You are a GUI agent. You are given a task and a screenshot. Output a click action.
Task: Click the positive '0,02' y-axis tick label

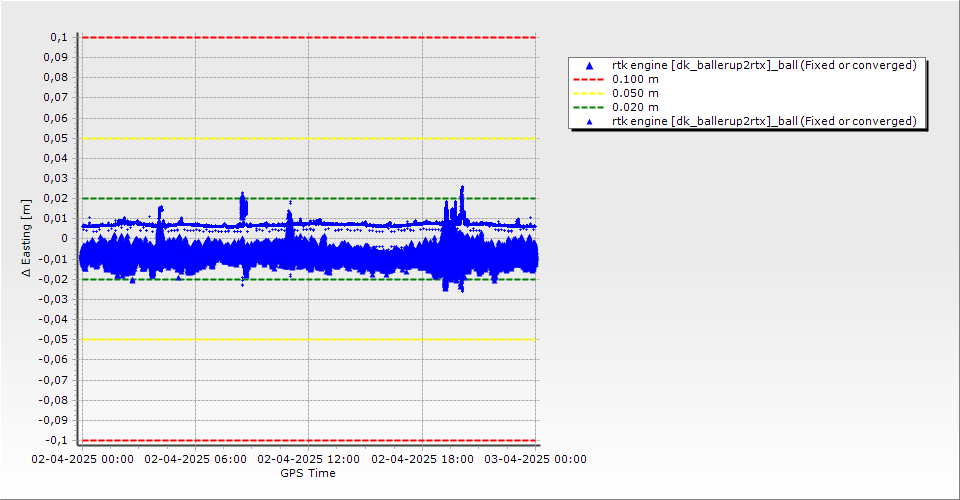[56, 198]
